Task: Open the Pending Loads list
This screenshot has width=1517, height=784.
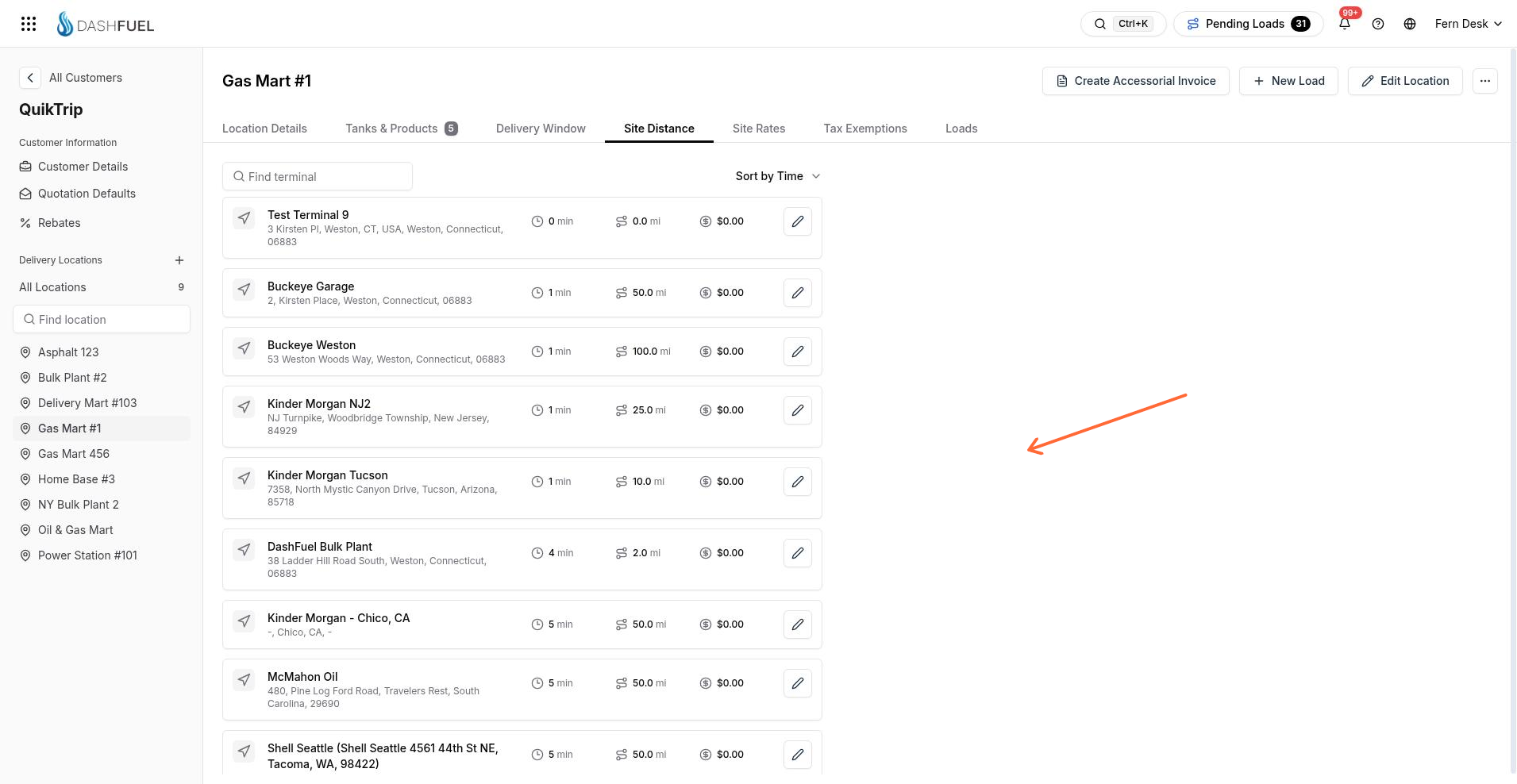Action: point(1249,24)
